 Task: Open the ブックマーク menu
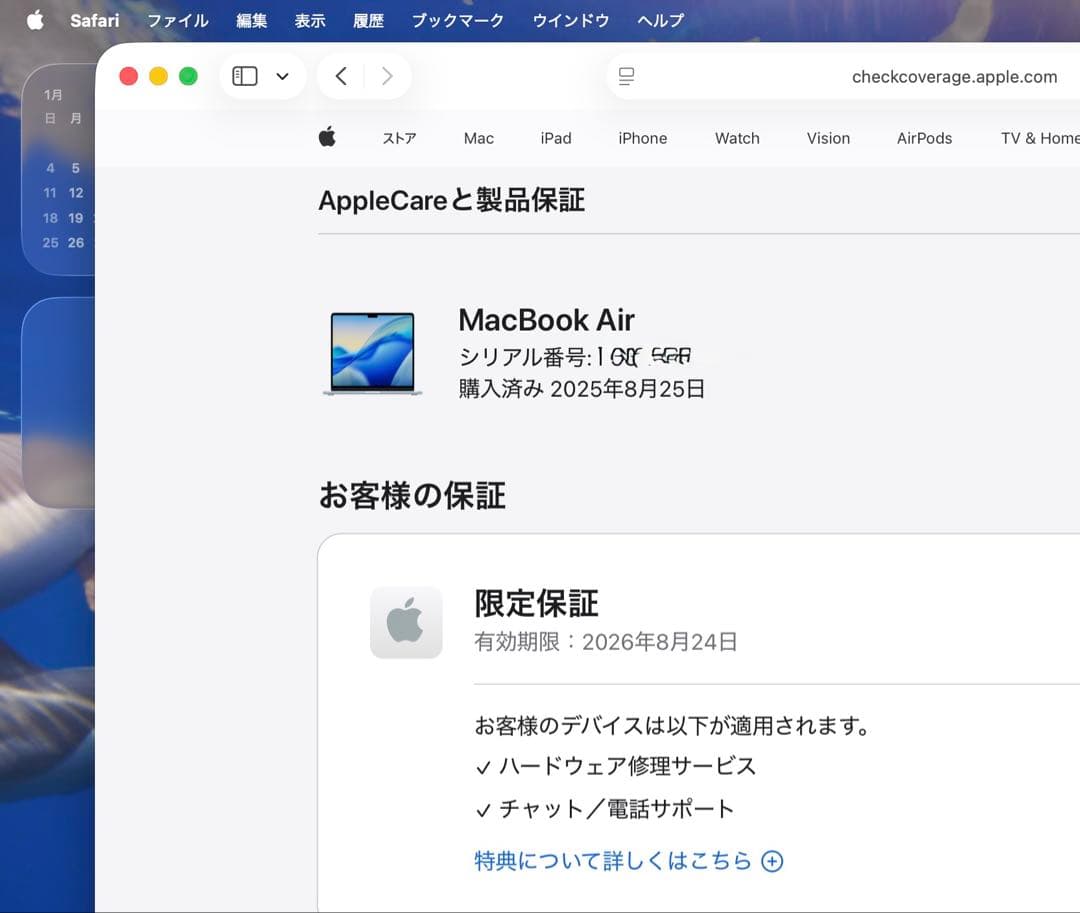[457, 20]
